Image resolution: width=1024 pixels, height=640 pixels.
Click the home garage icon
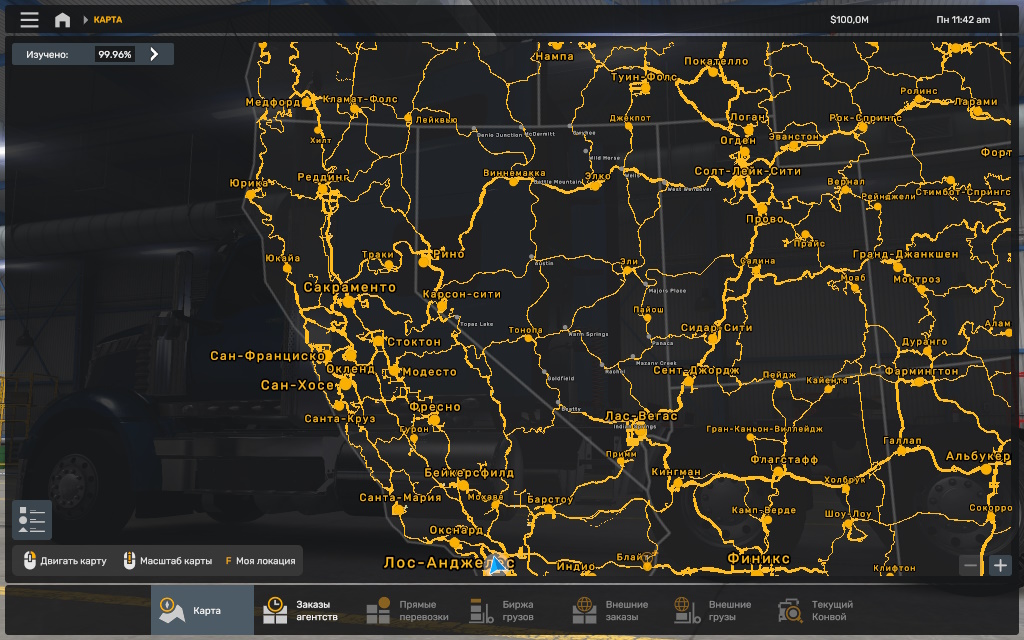click(x=62, y=20)
